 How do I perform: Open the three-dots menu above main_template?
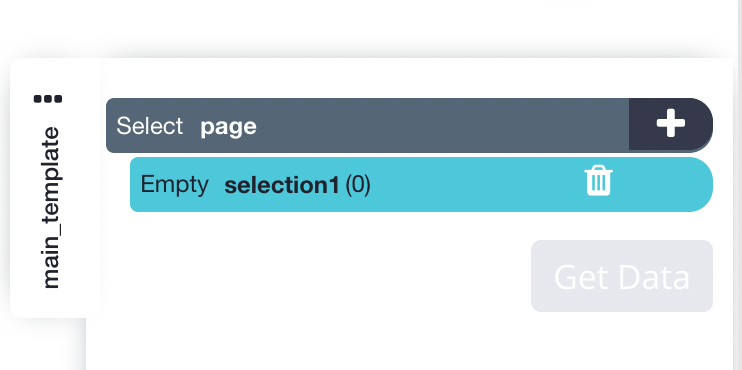[x=48, y=99]
